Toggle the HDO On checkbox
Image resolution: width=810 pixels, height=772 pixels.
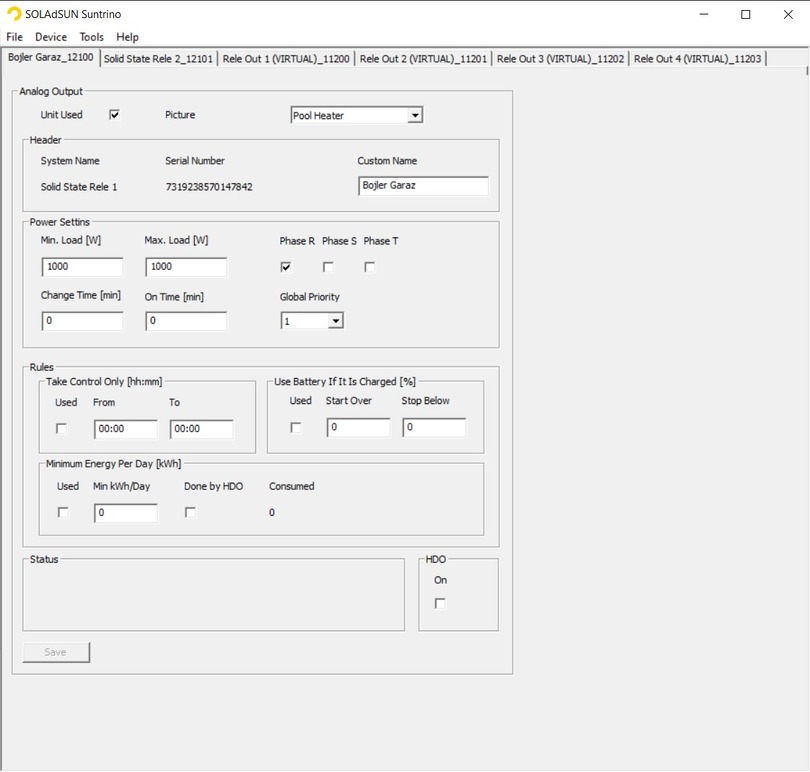pos(440,604)
